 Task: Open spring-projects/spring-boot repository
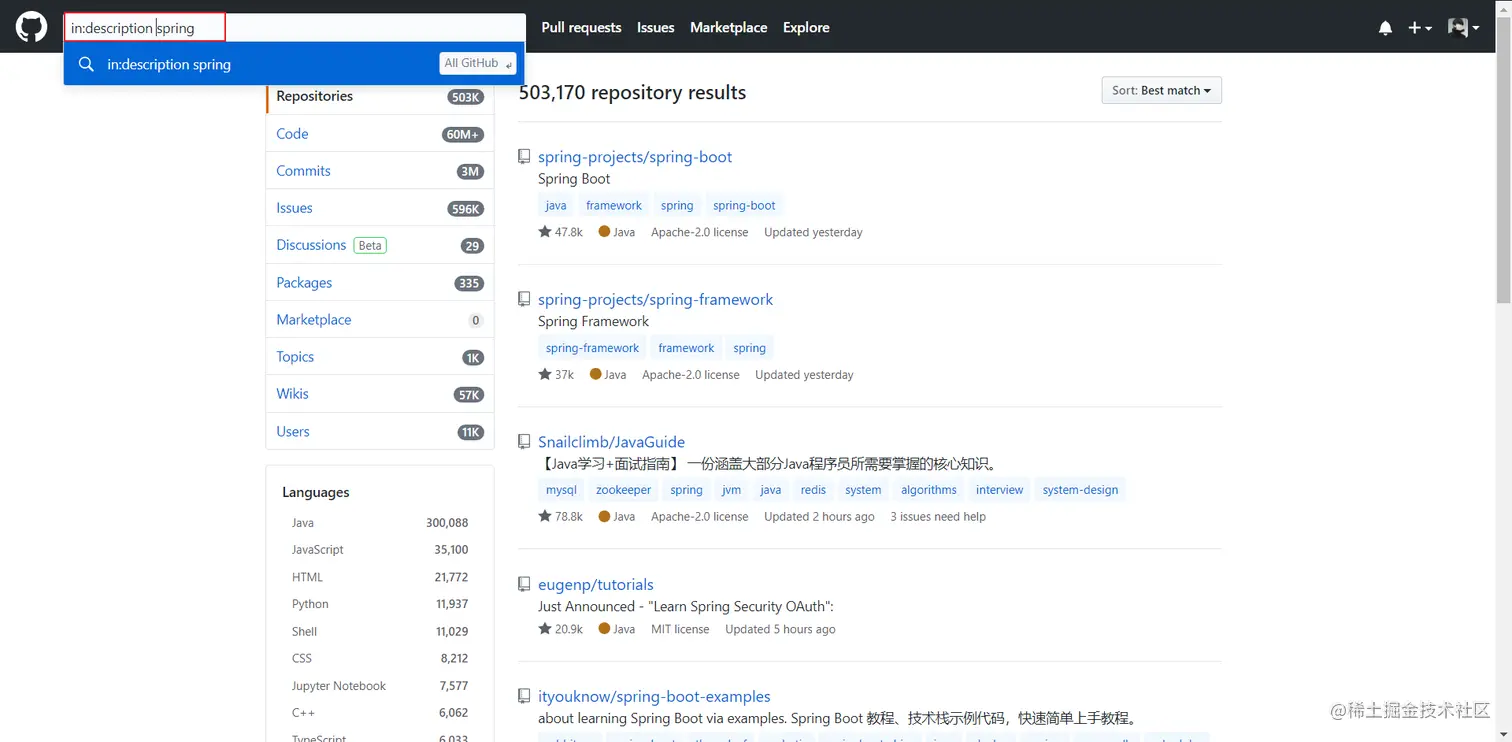pos(635,157)
